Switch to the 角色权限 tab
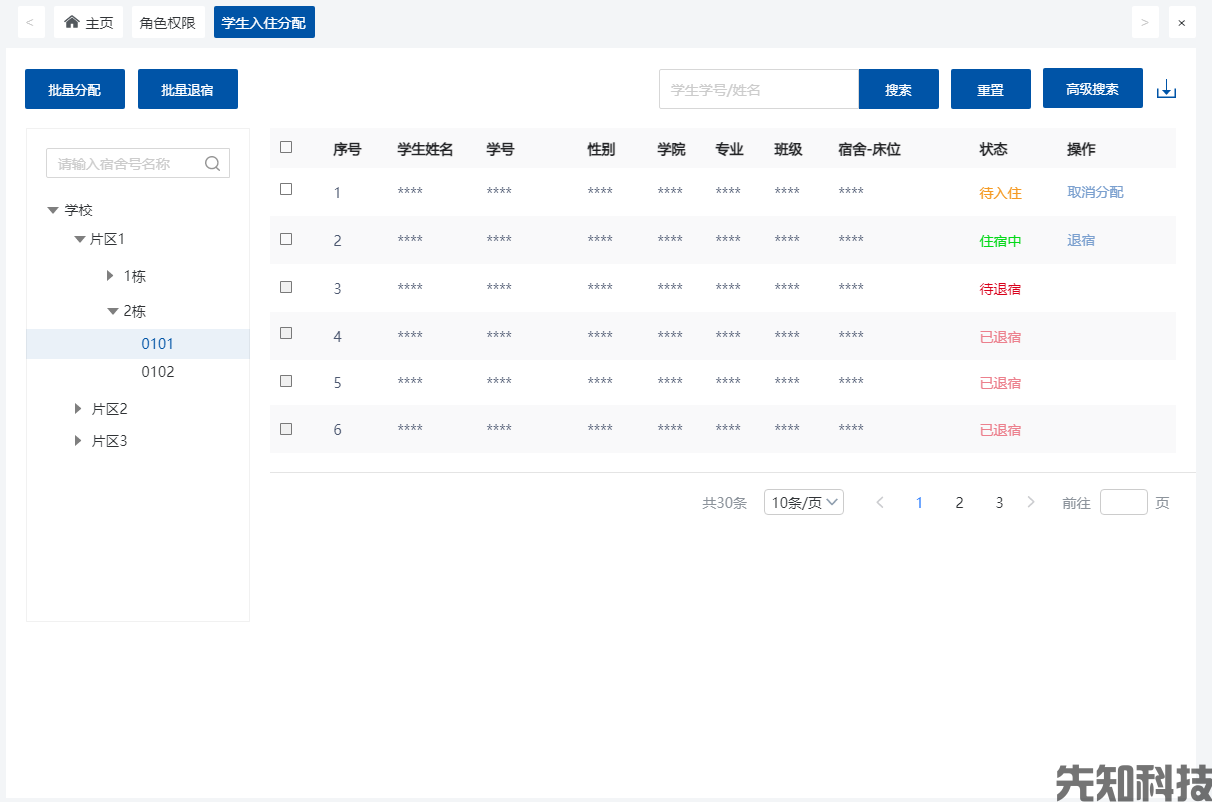Image resolution: width=1212 pixels, height=802 pixels. [x=168, y=22]
